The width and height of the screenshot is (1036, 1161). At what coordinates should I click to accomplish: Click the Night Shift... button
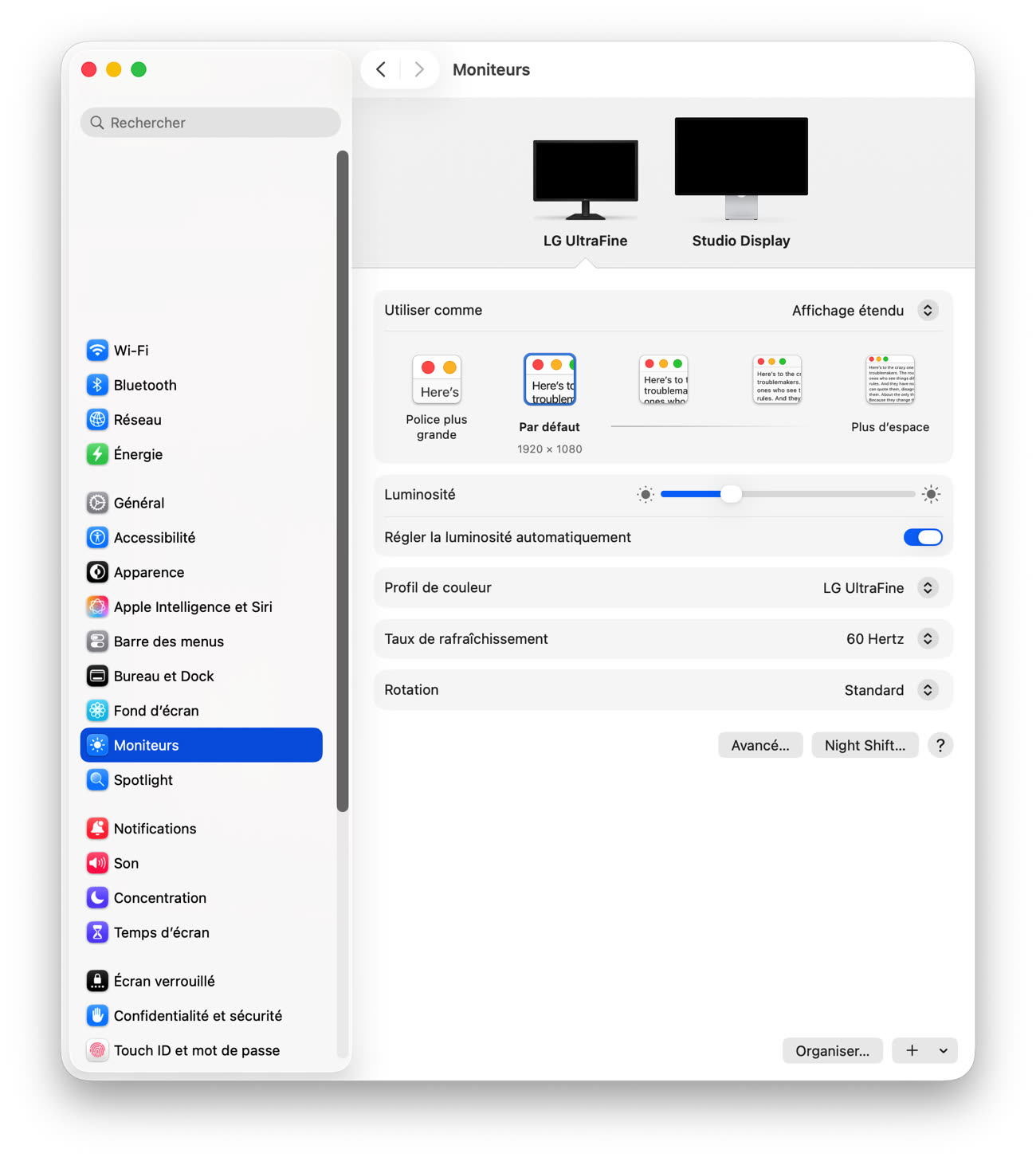coord(865,746)
